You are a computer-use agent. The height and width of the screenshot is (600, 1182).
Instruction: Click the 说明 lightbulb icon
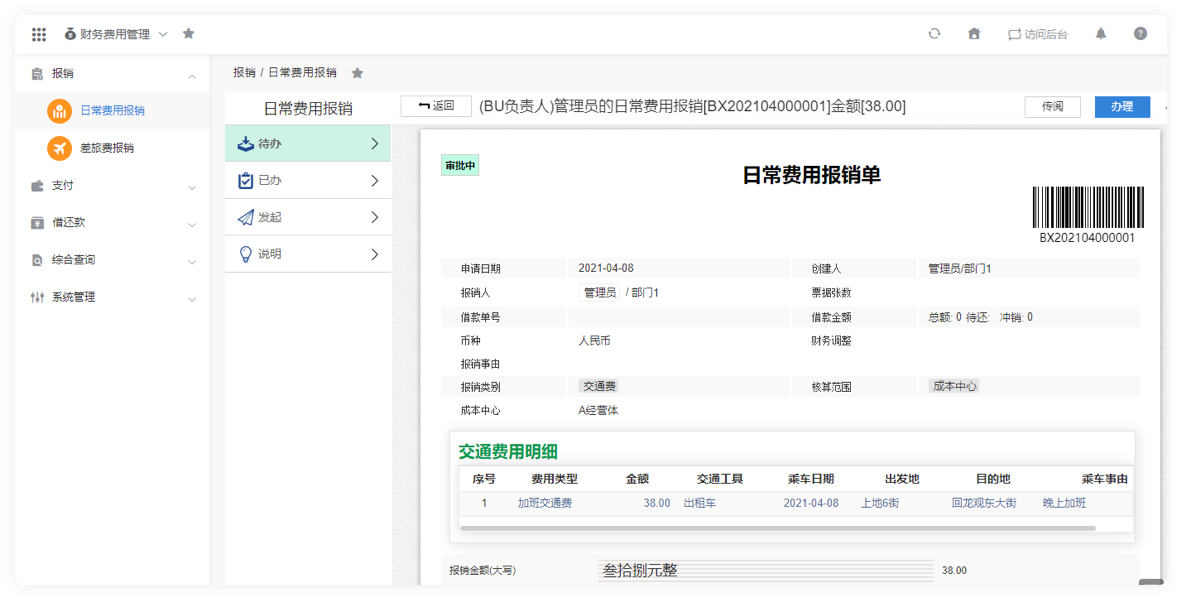click(244, 253)
